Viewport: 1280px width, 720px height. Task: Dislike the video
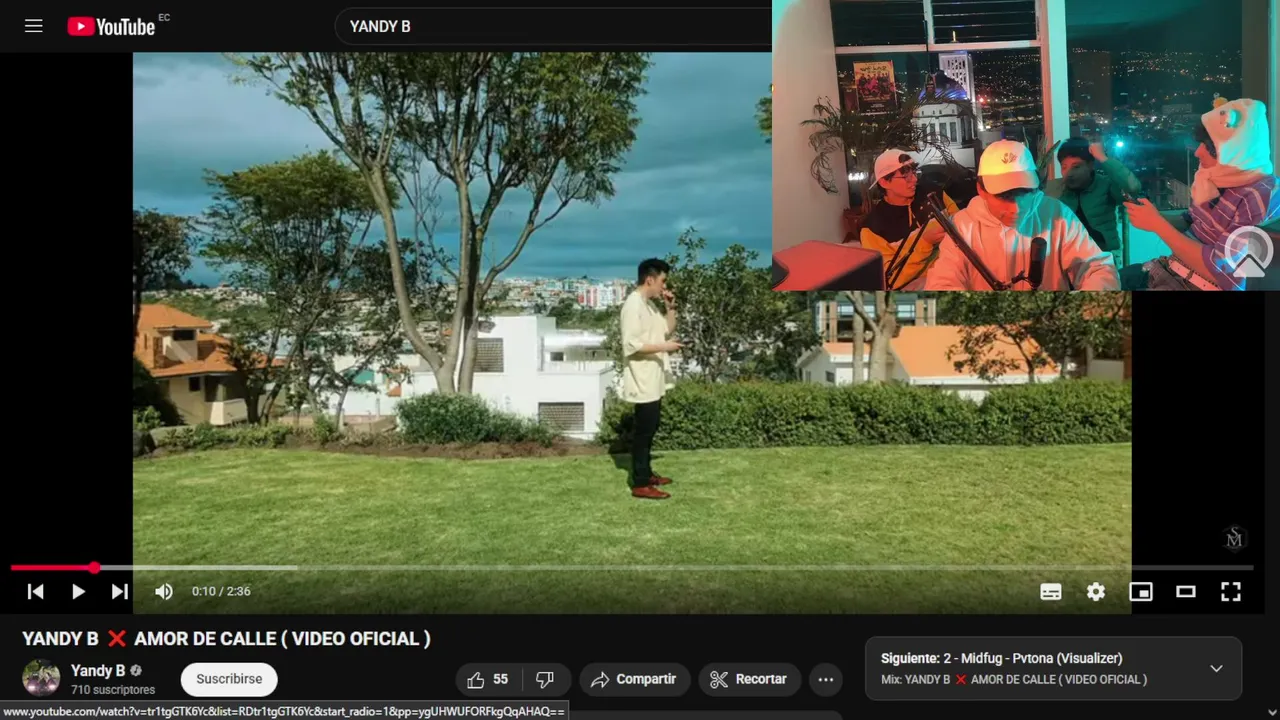click(x=545, y=679)
